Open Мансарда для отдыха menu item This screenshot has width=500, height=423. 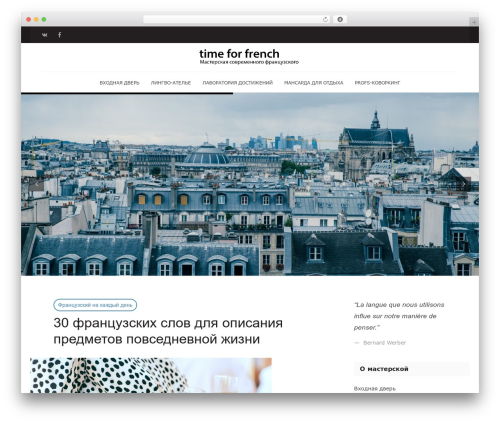click(x=313, y=83)
